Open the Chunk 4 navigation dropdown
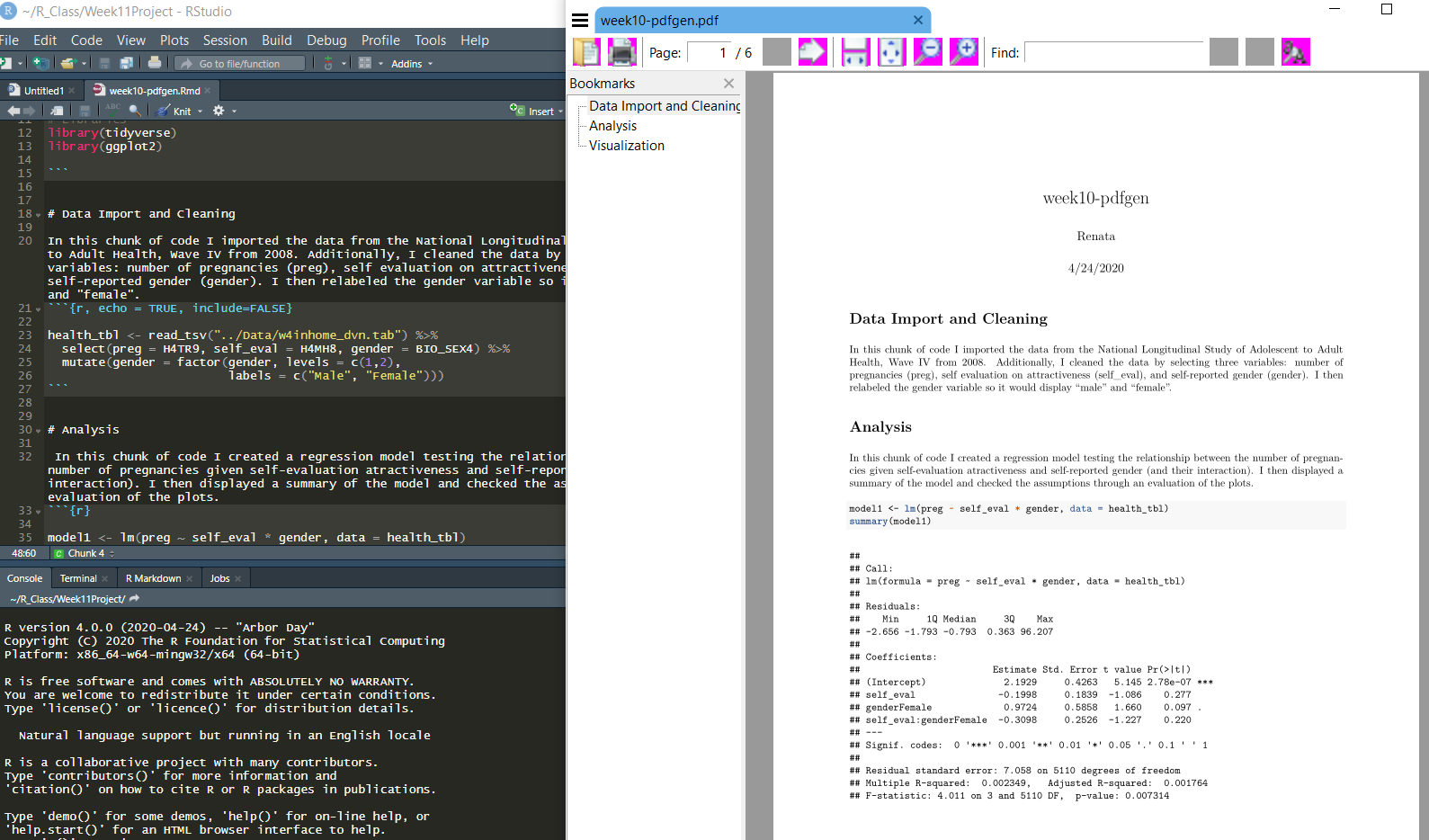 coord(85,553)
